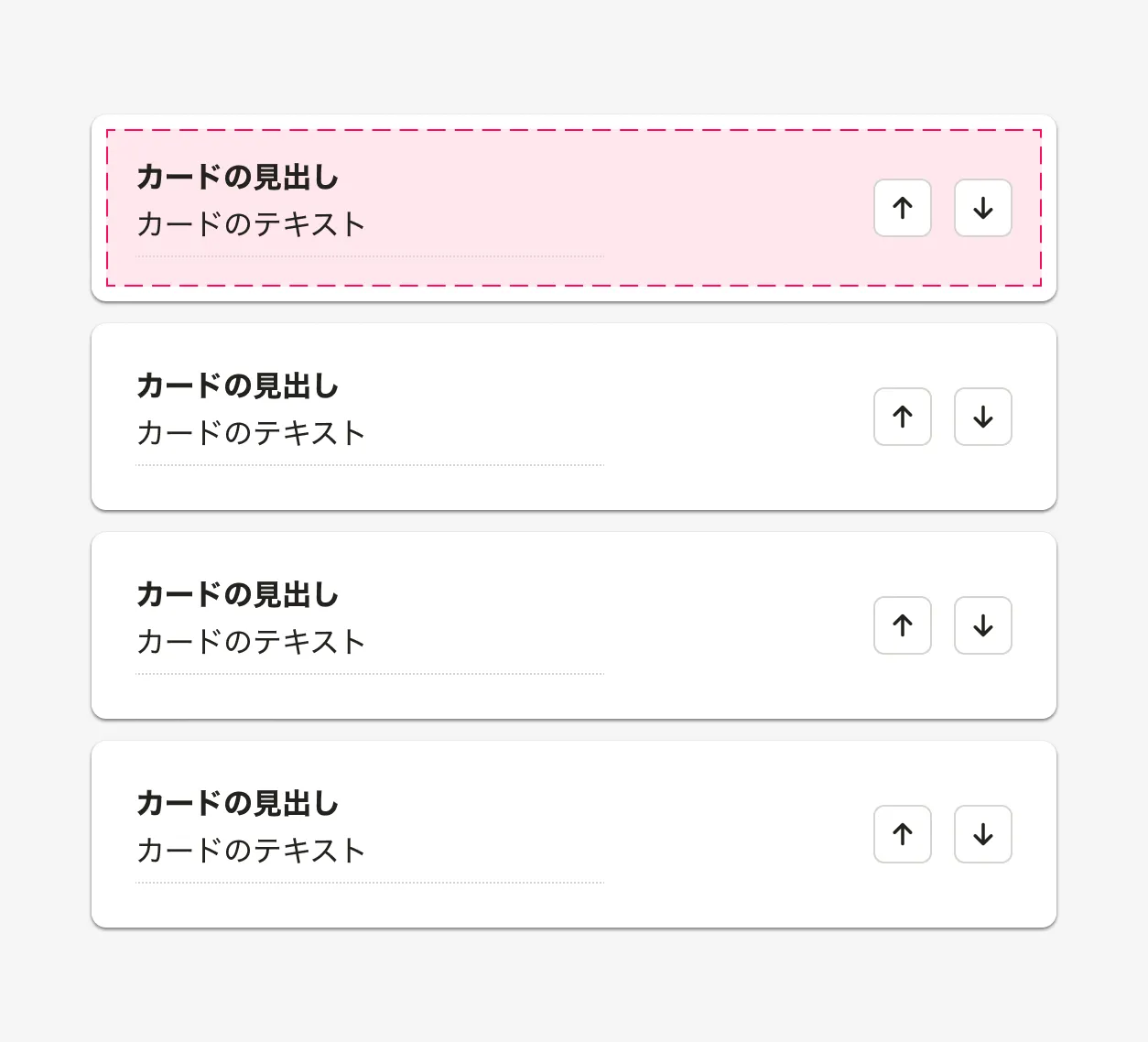Move the second card up with its up arrow
Viewport: 1148px width, 1042px height.
point(903,417)
